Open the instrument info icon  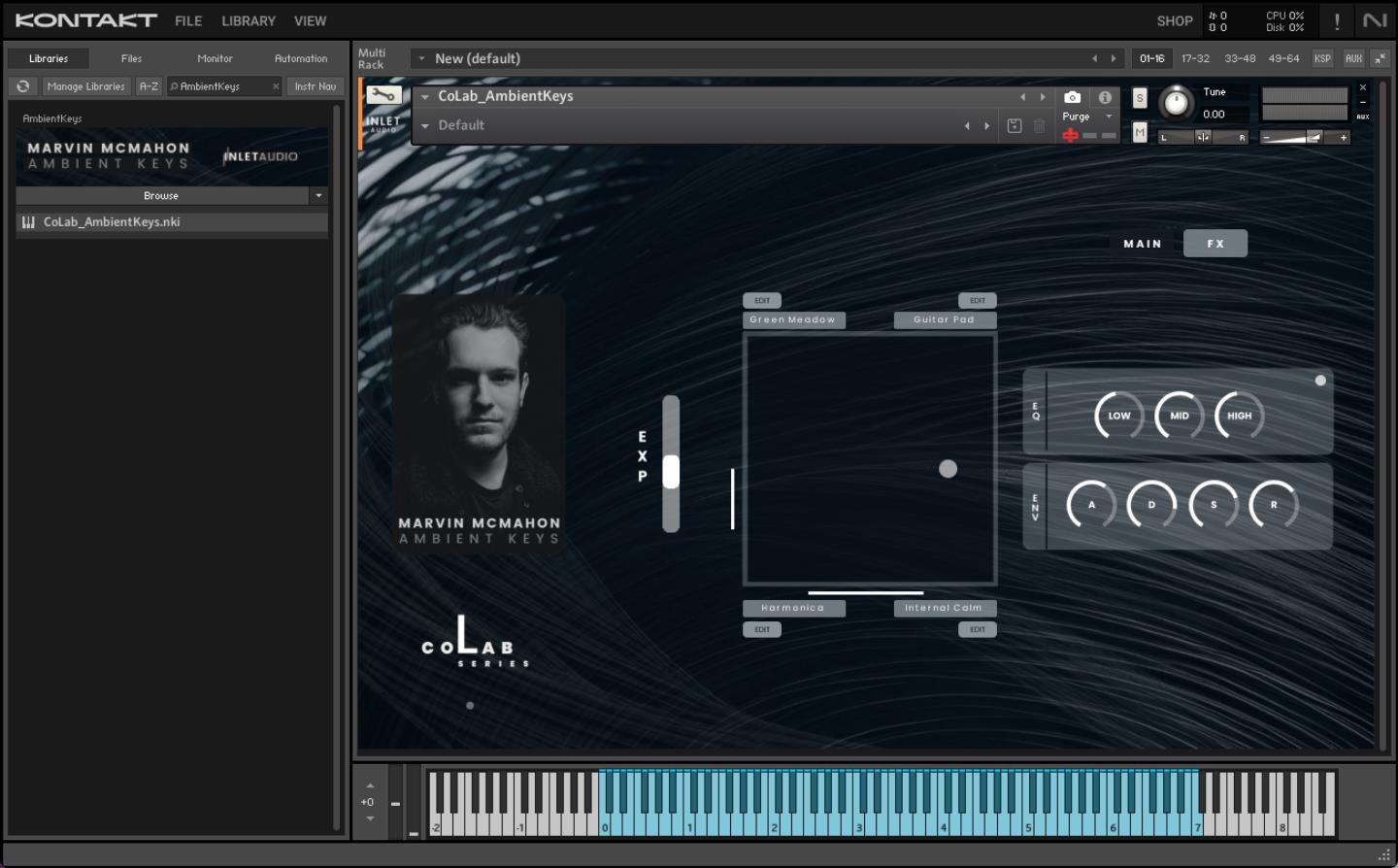coord(1105,97)
